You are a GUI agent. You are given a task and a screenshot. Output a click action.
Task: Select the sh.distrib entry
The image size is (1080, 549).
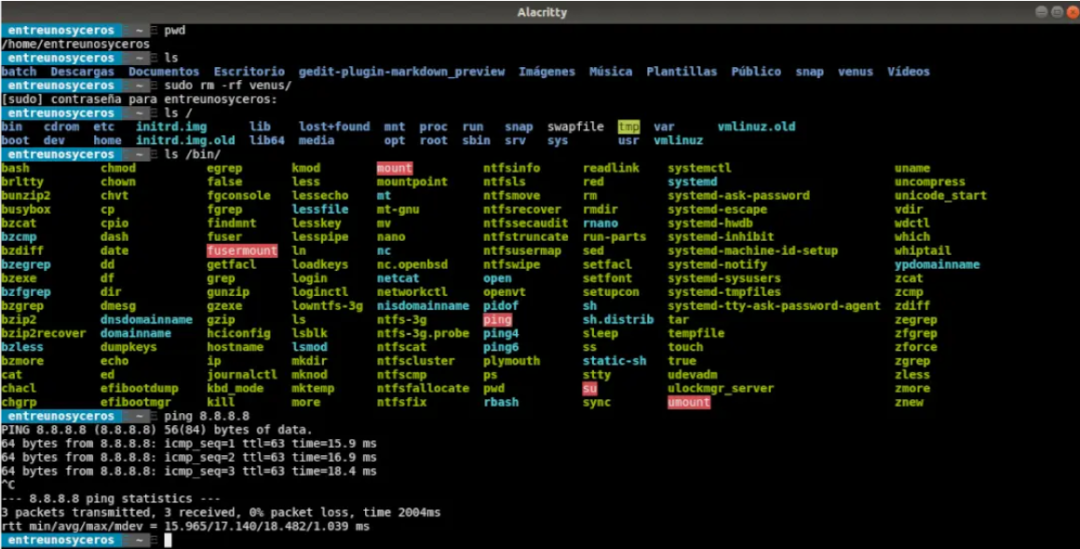click(x=618, y=320)
